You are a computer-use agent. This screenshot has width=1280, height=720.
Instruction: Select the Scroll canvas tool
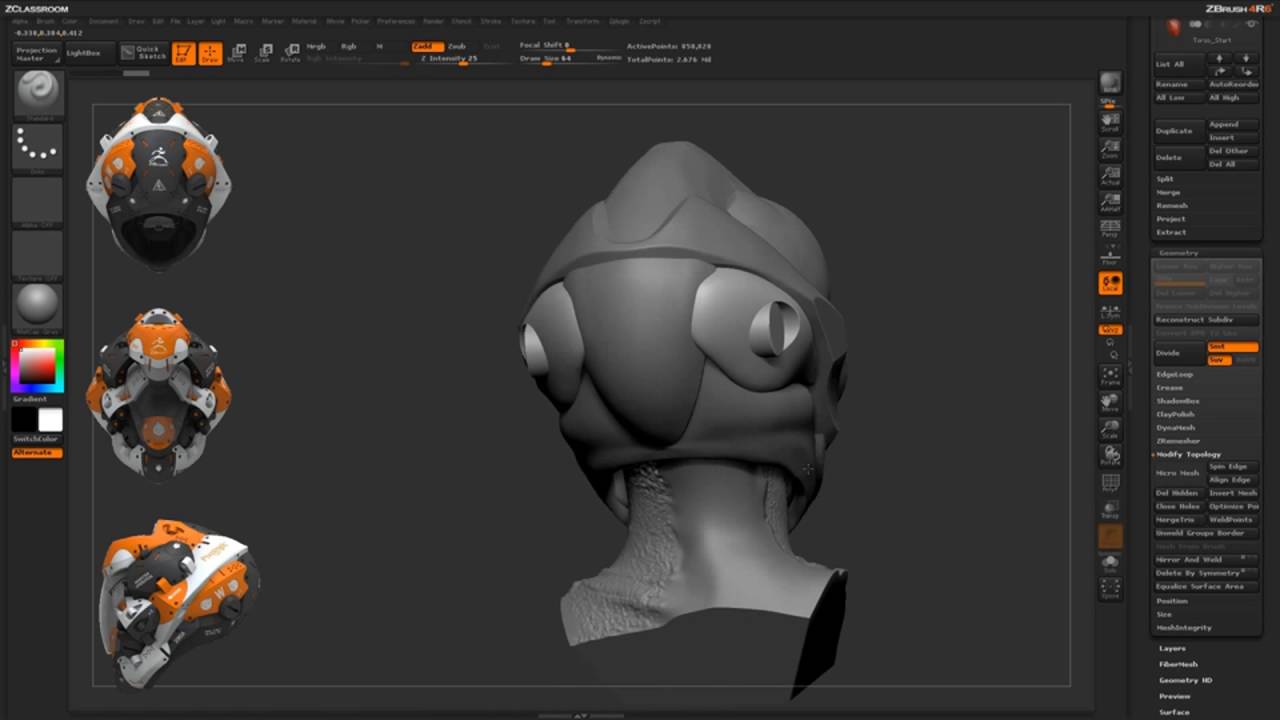(1110, 122)
